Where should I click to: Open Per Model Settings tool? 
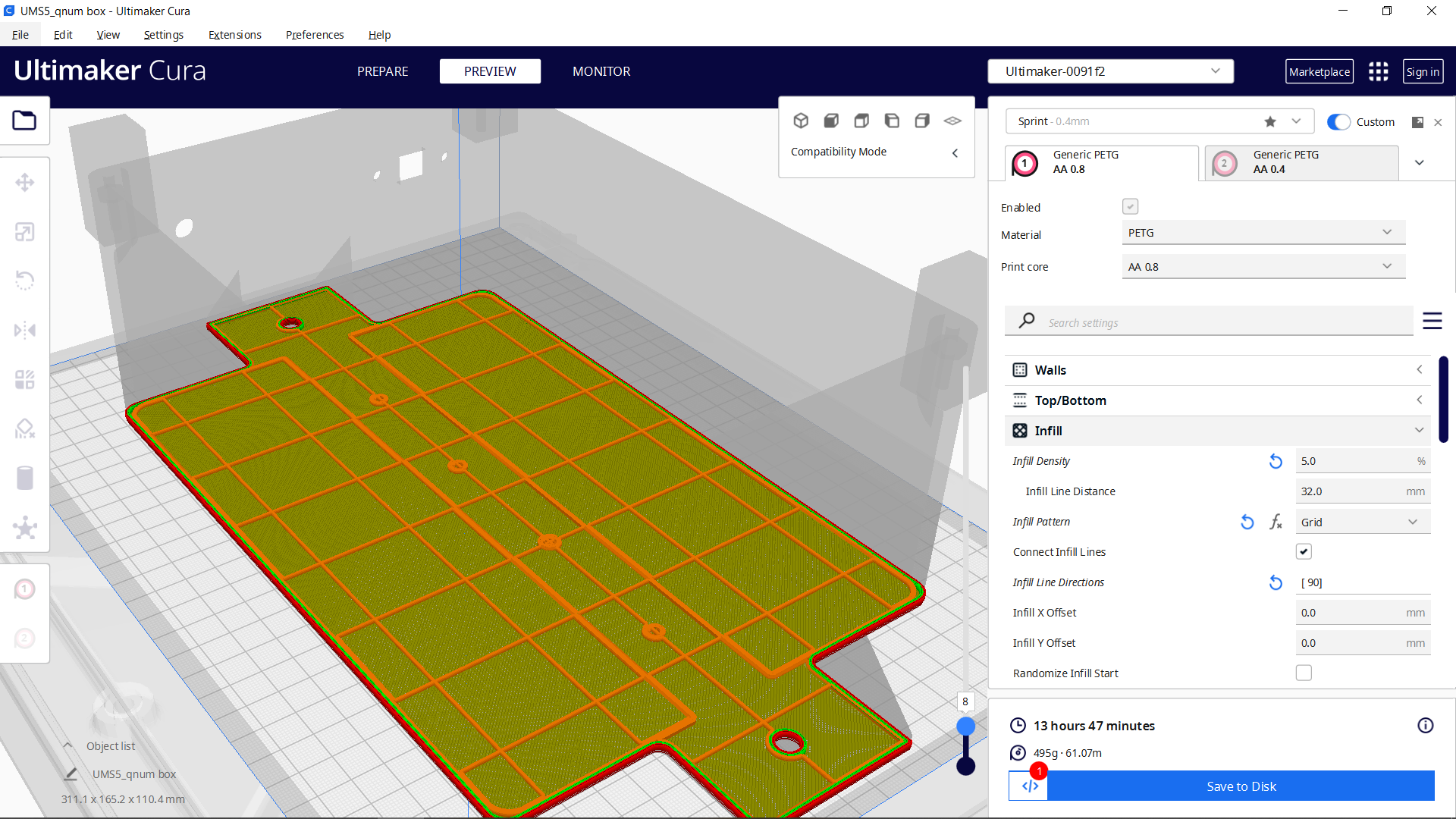click(25, 379)
